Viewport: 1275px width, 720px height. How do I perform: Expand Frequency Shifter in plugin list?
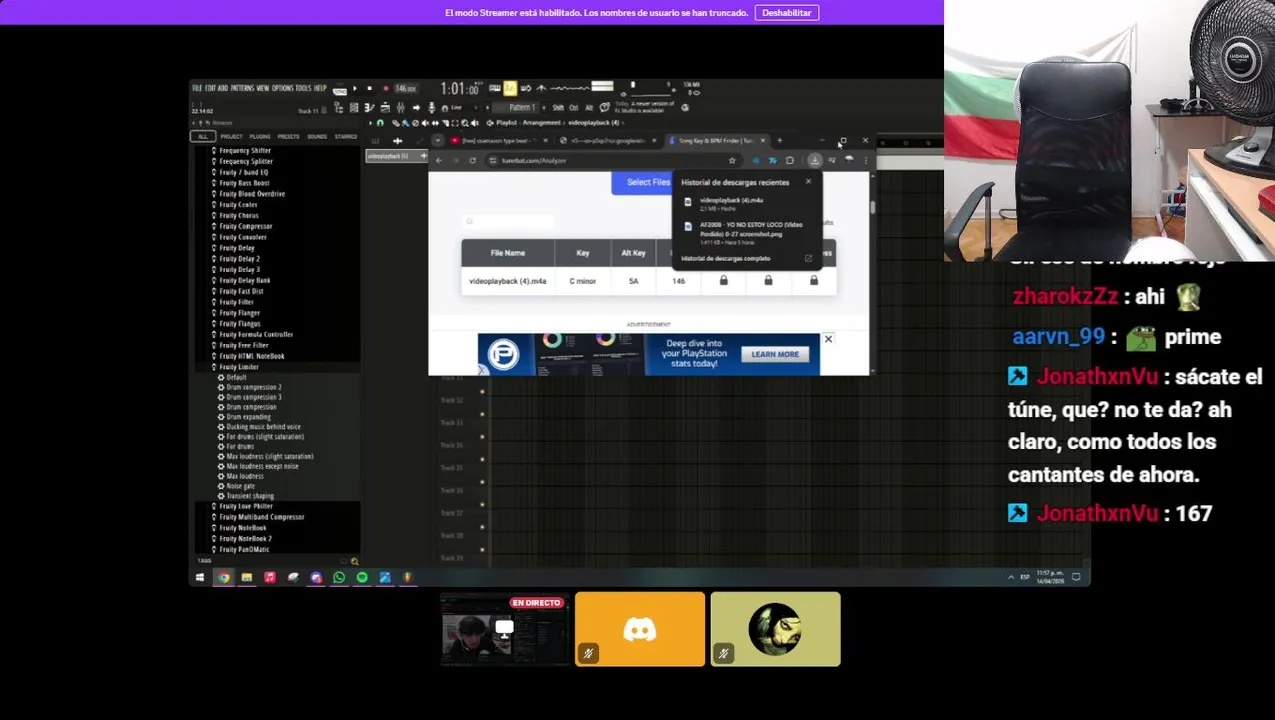coord(245,151)
